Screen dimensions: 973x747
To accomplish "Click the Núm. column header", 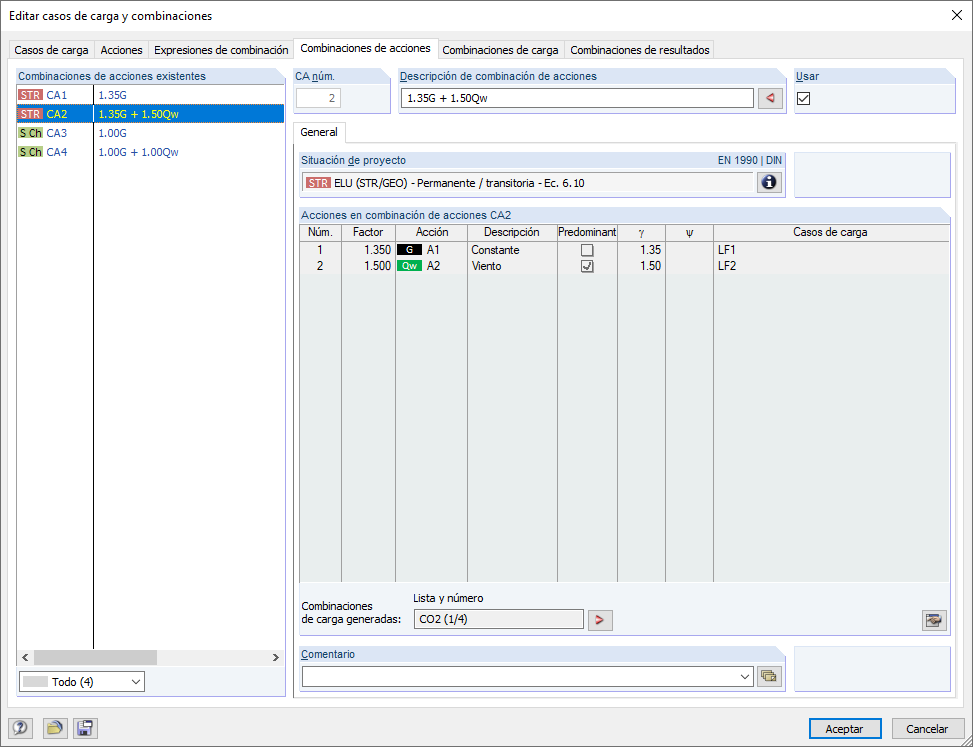I will pos(320,233).
